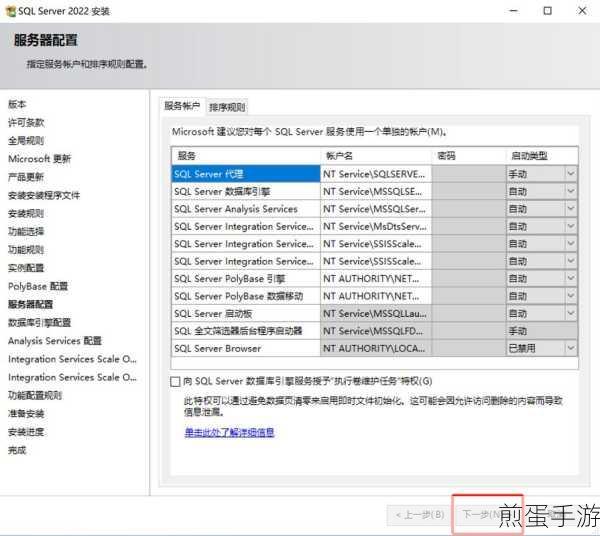
Task: Switch to the 服务帐户 tab
Action: [x=182, y=106]
